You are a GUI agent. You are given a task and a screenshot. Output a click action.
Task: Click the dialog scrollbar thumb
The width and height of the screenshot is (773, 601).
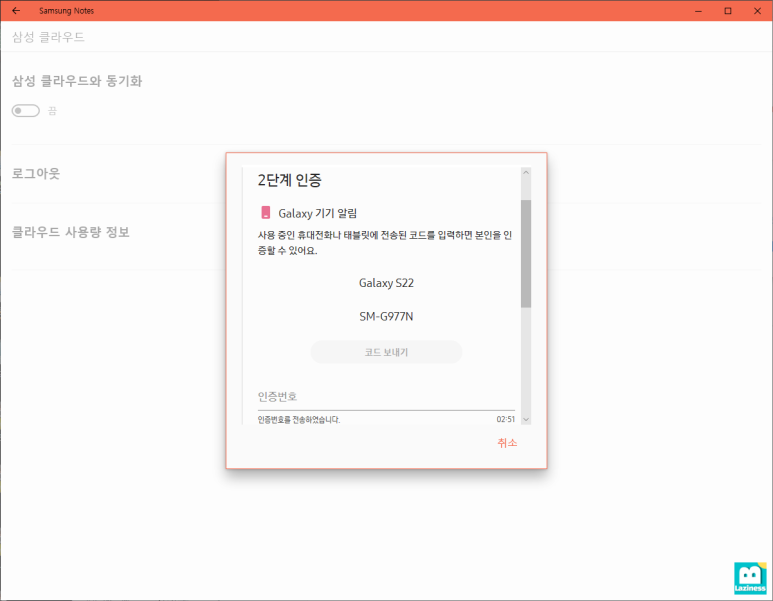526,253
